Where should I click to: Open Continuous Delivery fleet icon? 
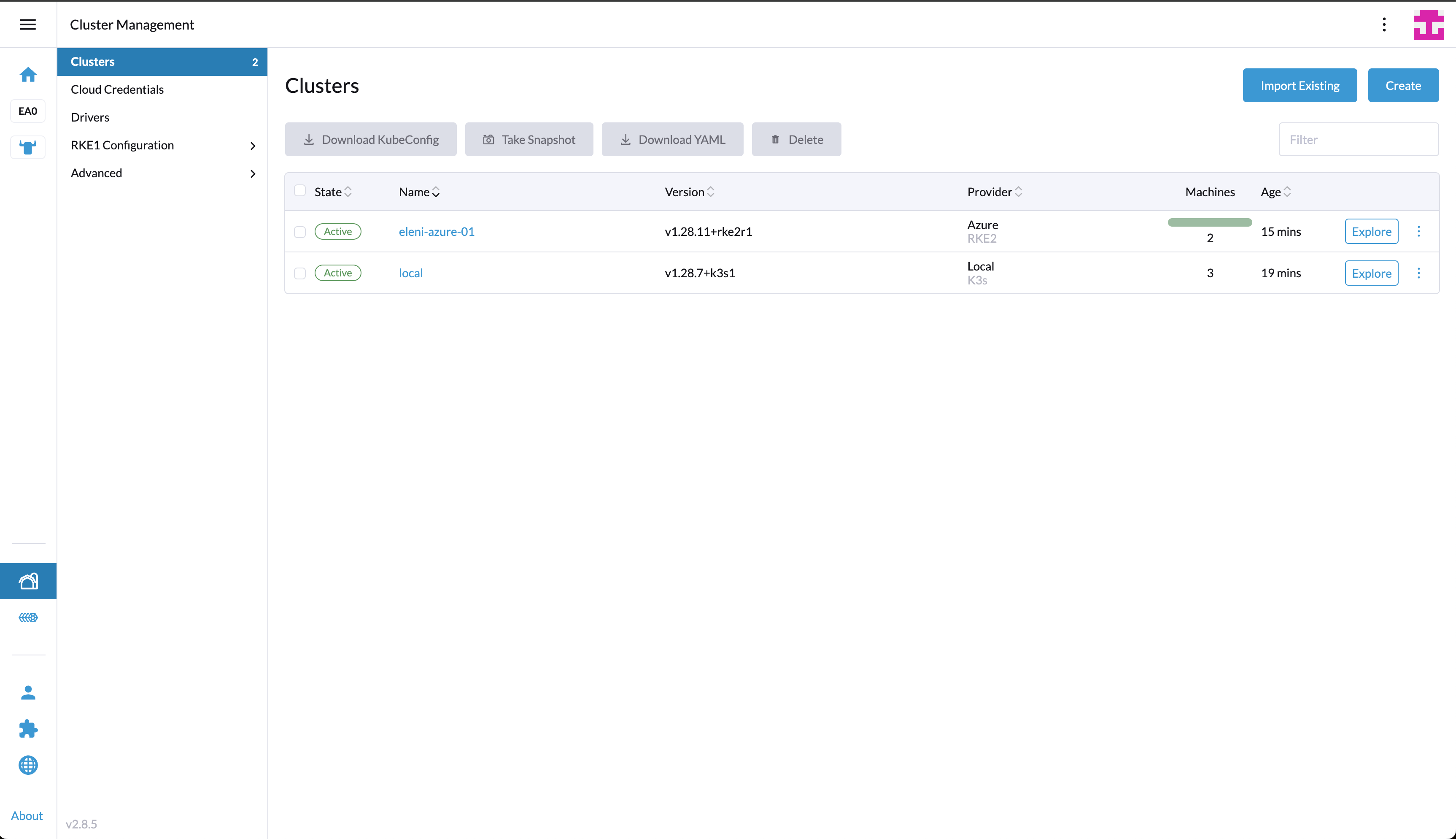tap(28, 618)
